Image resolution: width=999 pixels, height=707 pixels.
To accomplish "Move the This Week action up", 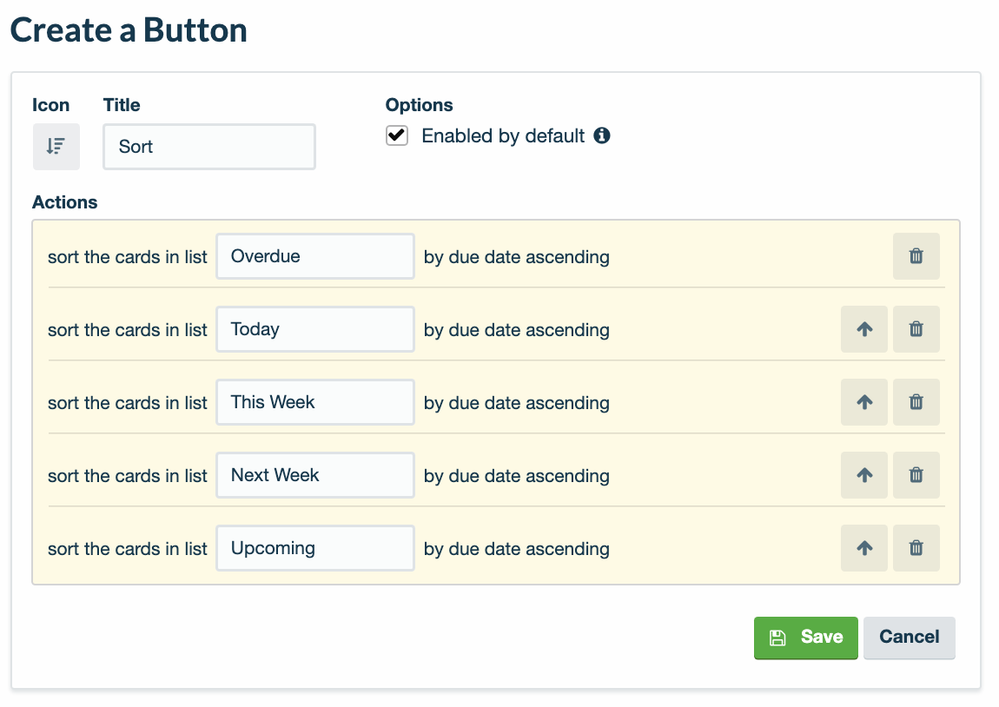I will click(865, 402).
